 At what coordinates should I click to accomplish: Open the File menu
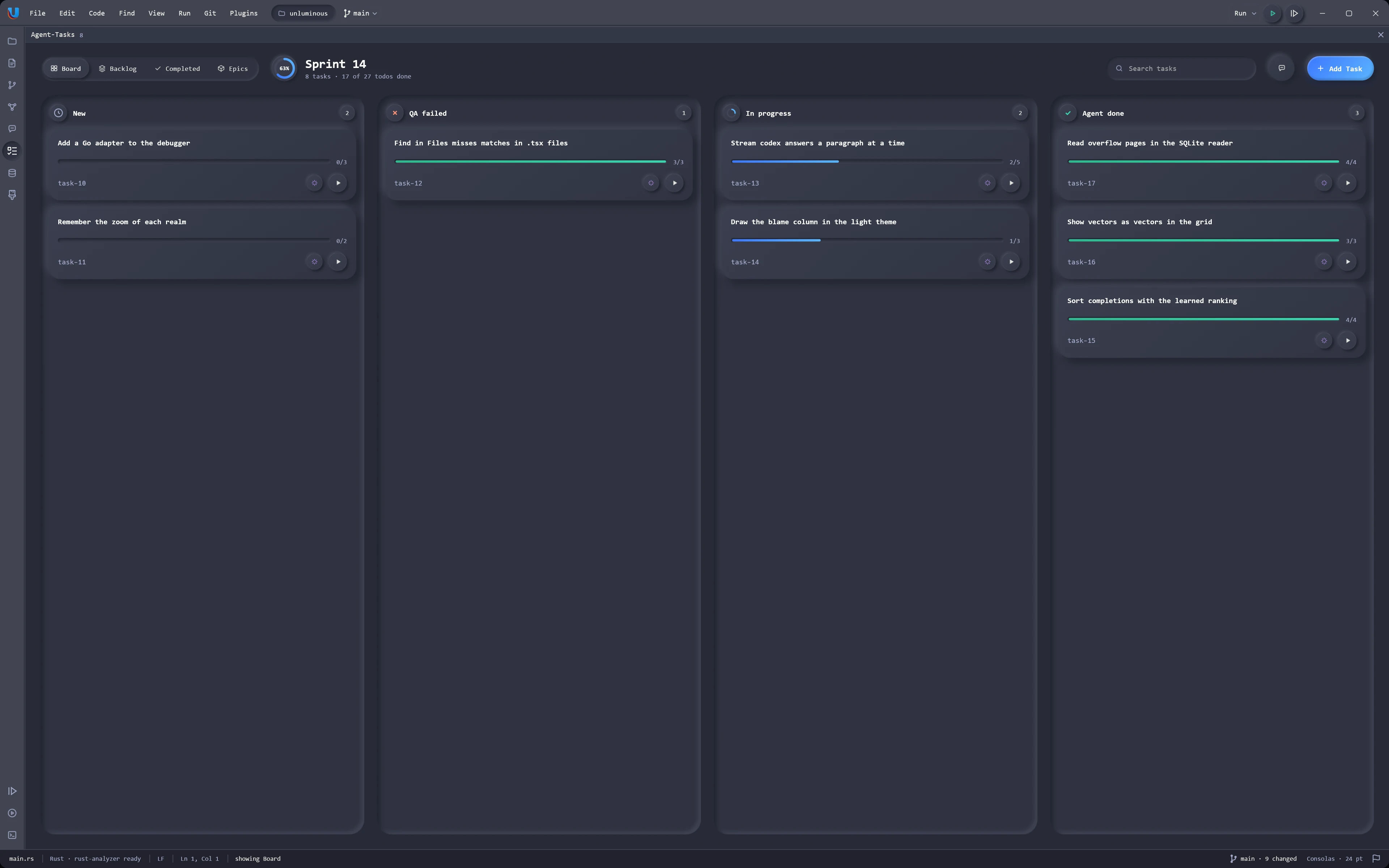click(37, 13)
